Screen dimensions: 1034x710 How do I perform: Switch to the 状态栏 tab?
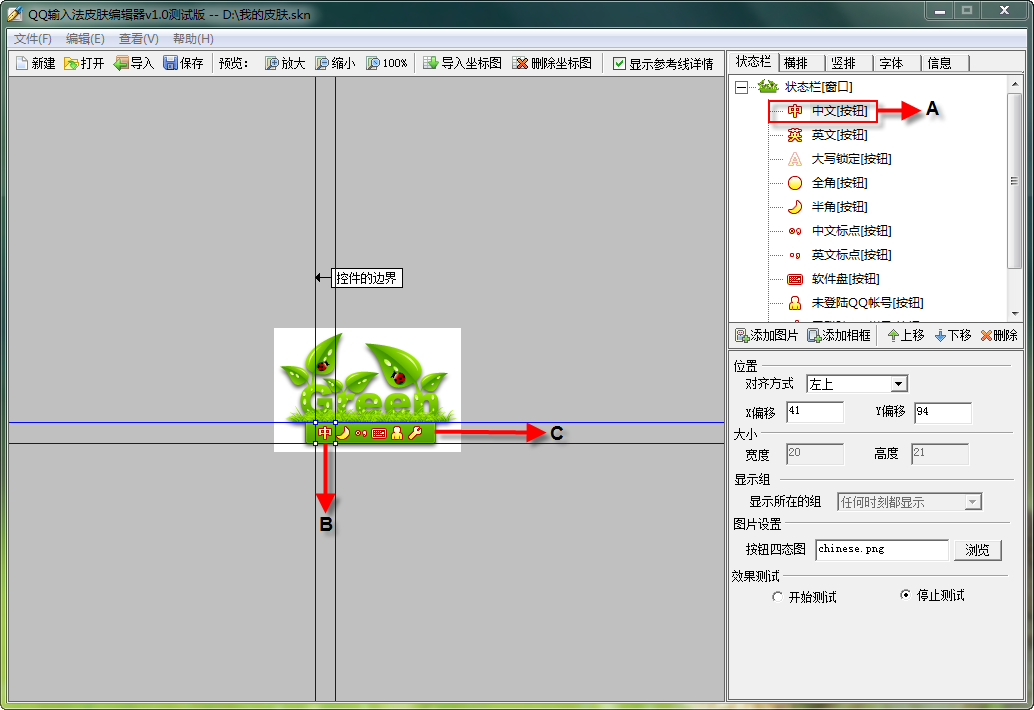(753, 62)
